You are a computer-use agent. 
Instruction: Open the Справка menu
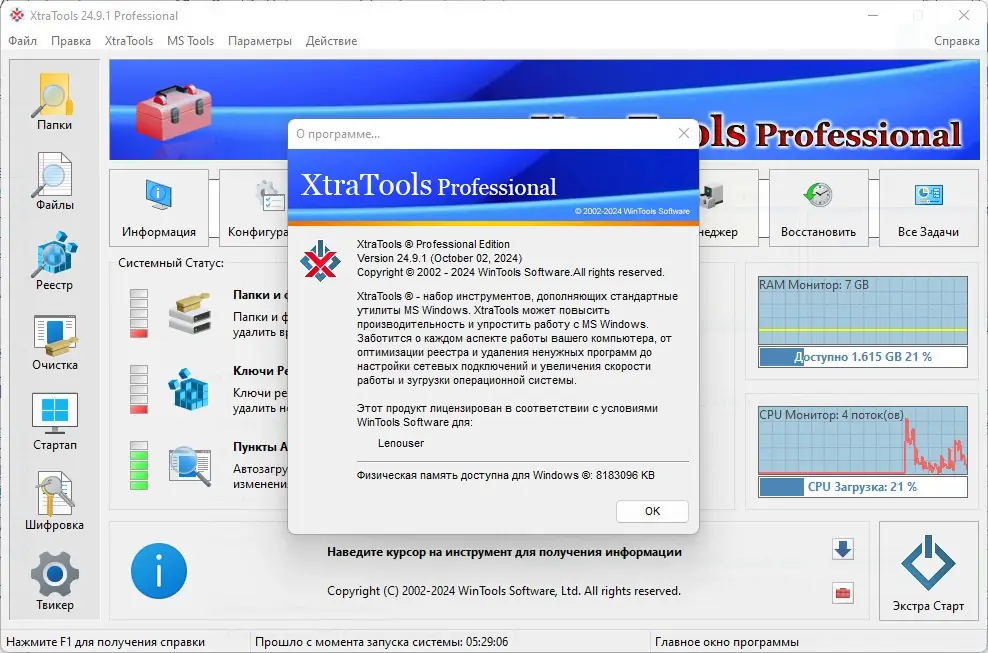point(956,41)
